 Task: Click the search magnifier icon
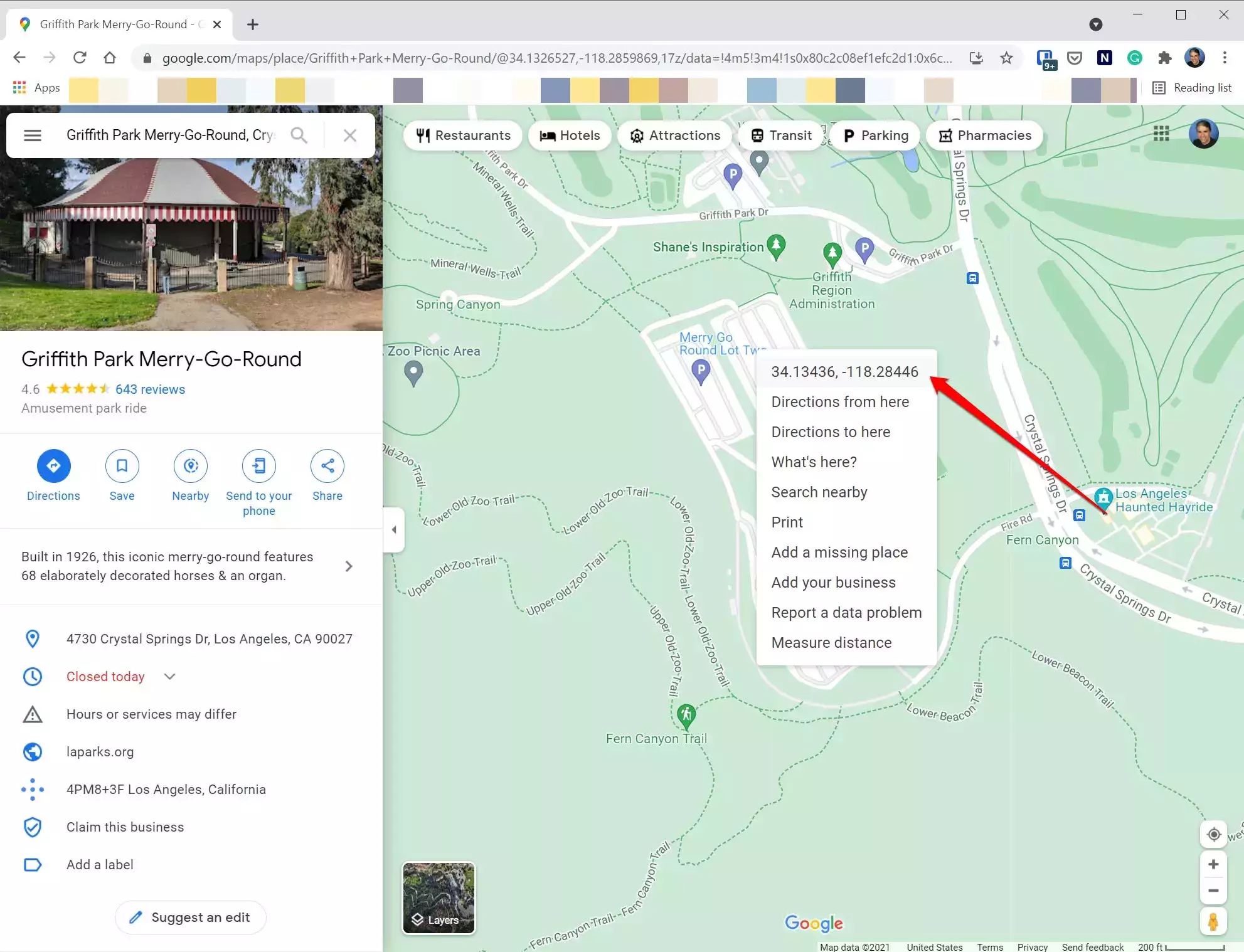pyautogui.click(x=299, y=135)
